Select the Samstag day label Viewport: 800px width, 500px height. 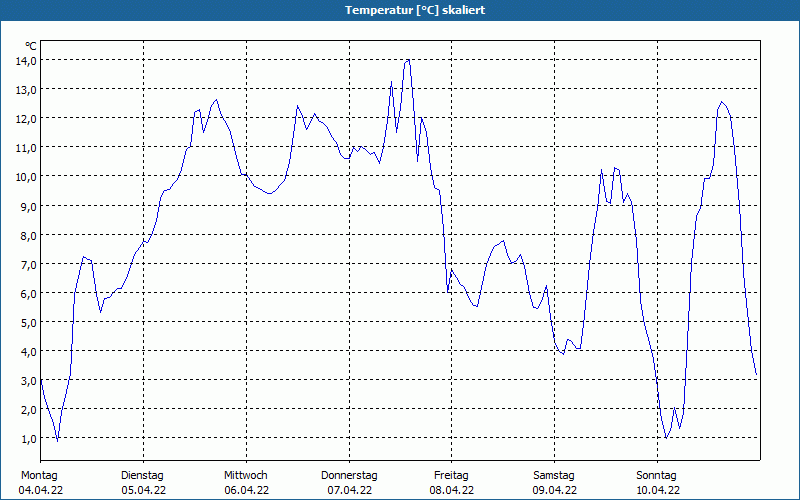[x=554, y=475]
